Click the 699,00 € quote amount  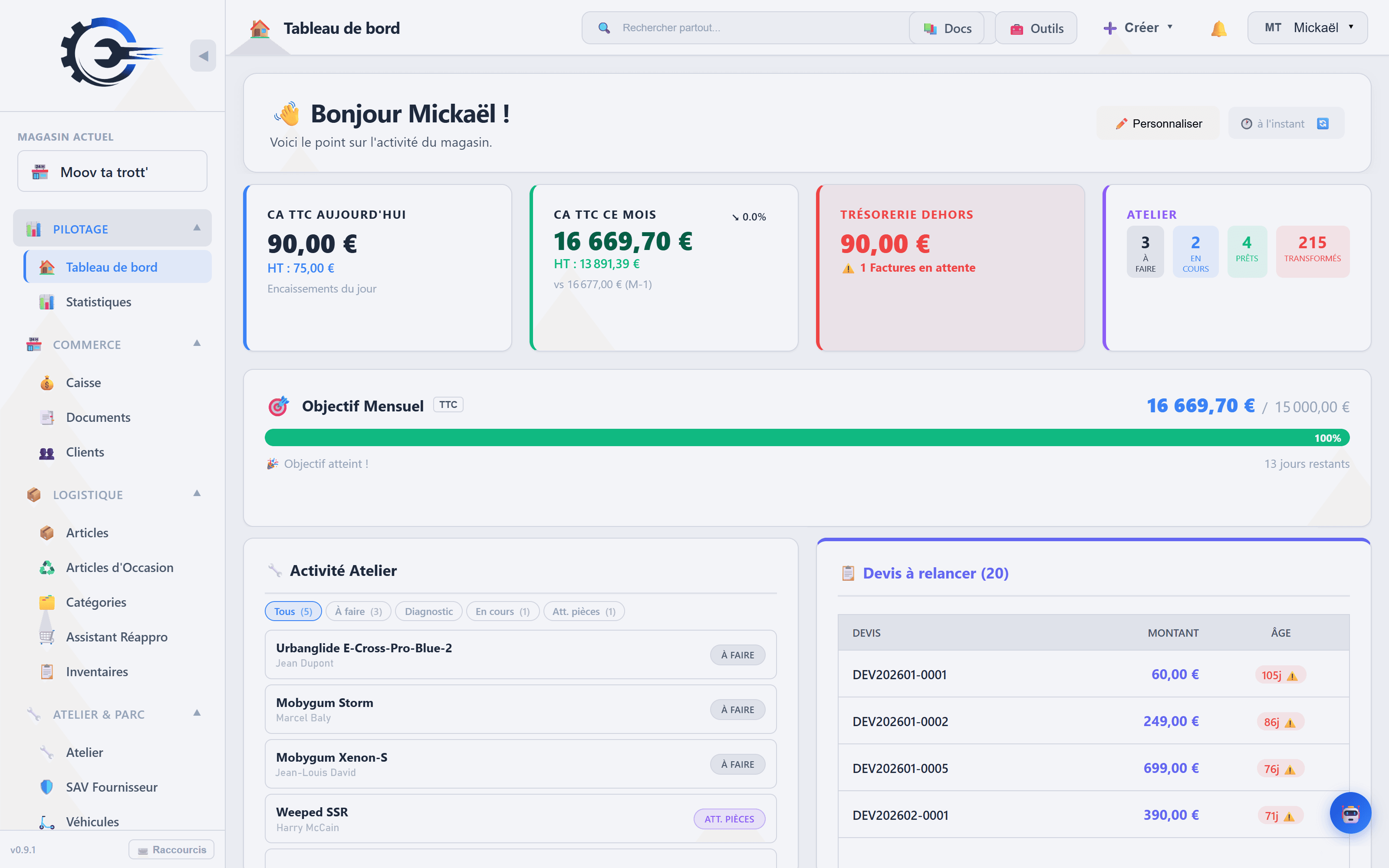pos(1171,768)
